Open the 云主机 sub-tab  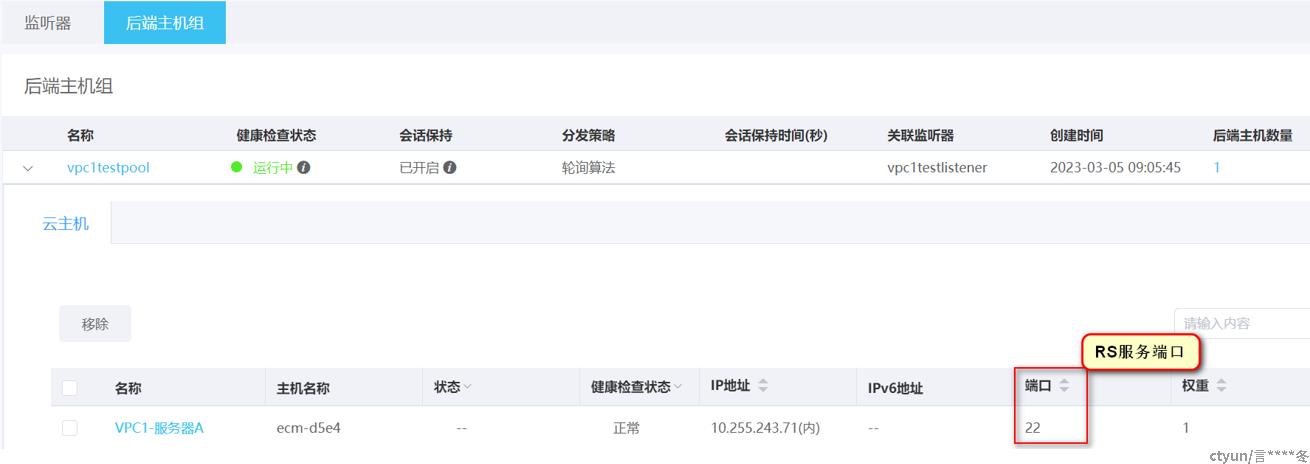(65, 223)
